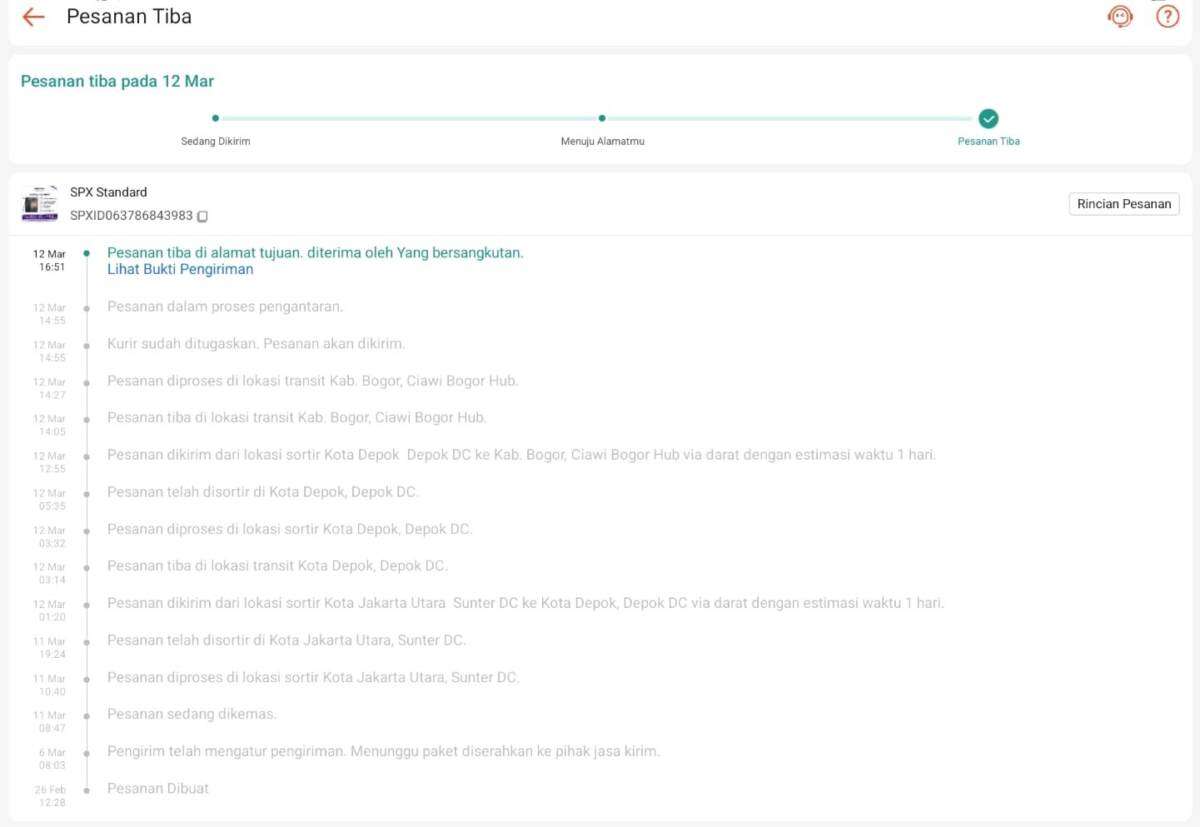This screenshot has height=827, width=1200.
Task: Open customer service chat headset icon
Action: click(1120, 17)
